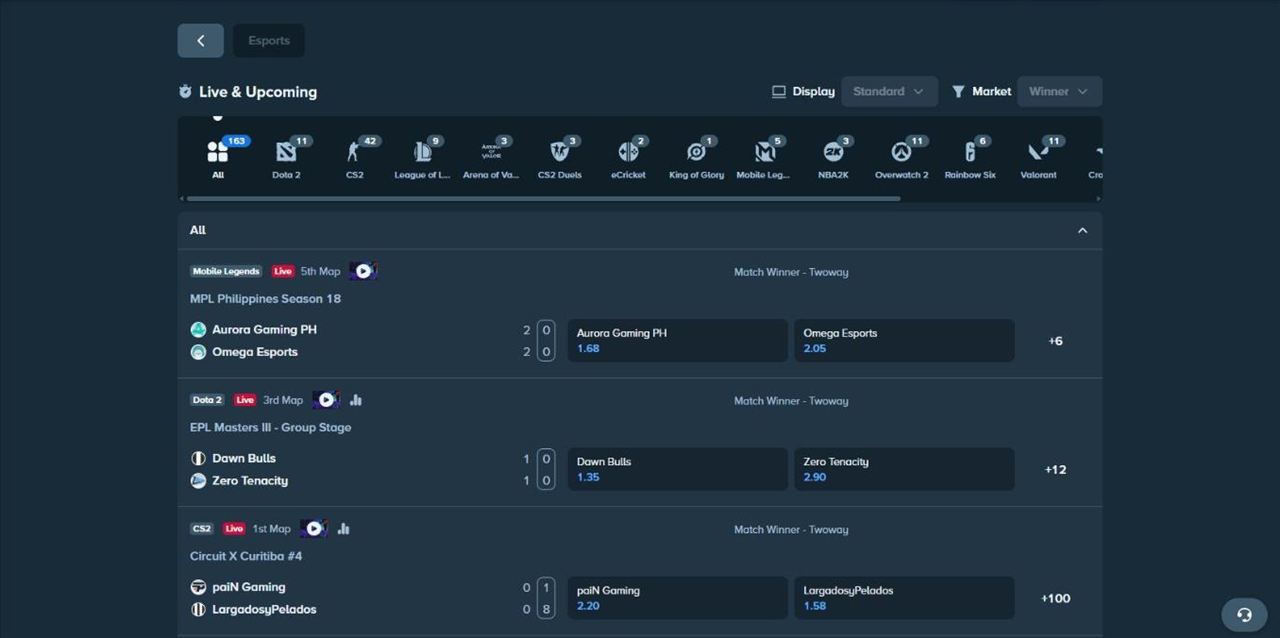The height and width of the screenshot is (638, 1280).
Task: Bet on LargadosyPelados at 1.58
Action: click(x=904, y=598)
